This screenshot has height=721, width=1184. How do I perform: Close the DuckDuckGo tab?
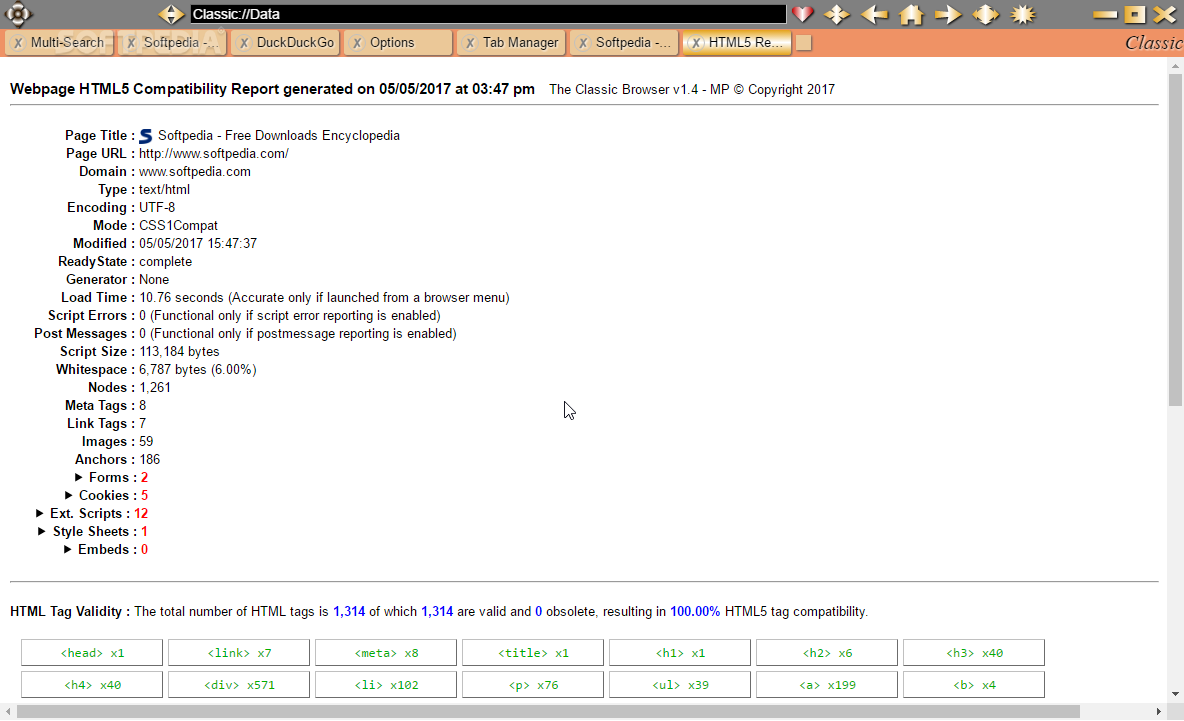244,43
